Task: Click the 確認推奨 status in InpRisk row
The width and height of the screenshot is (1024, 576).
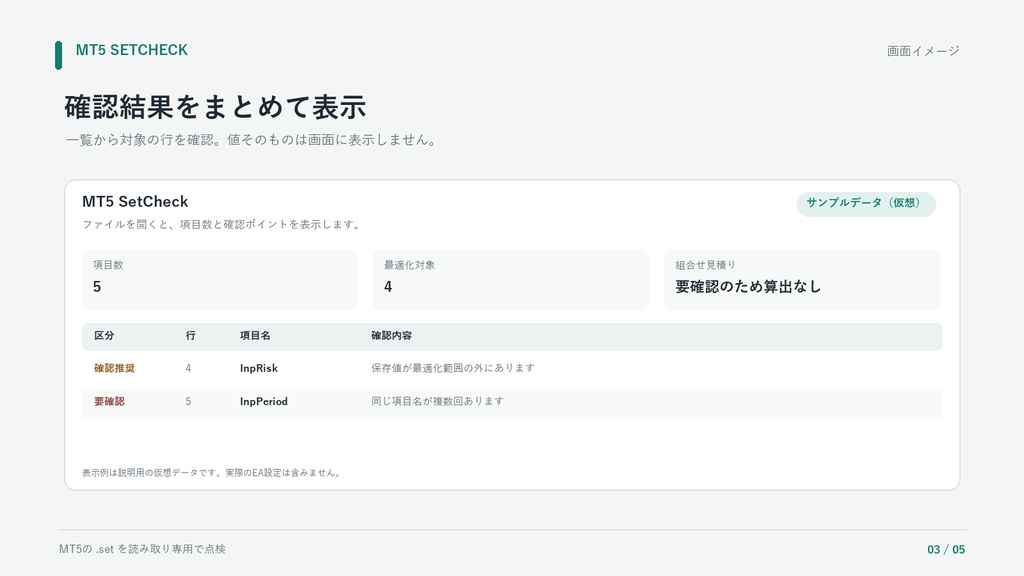Action: (114, 368)
